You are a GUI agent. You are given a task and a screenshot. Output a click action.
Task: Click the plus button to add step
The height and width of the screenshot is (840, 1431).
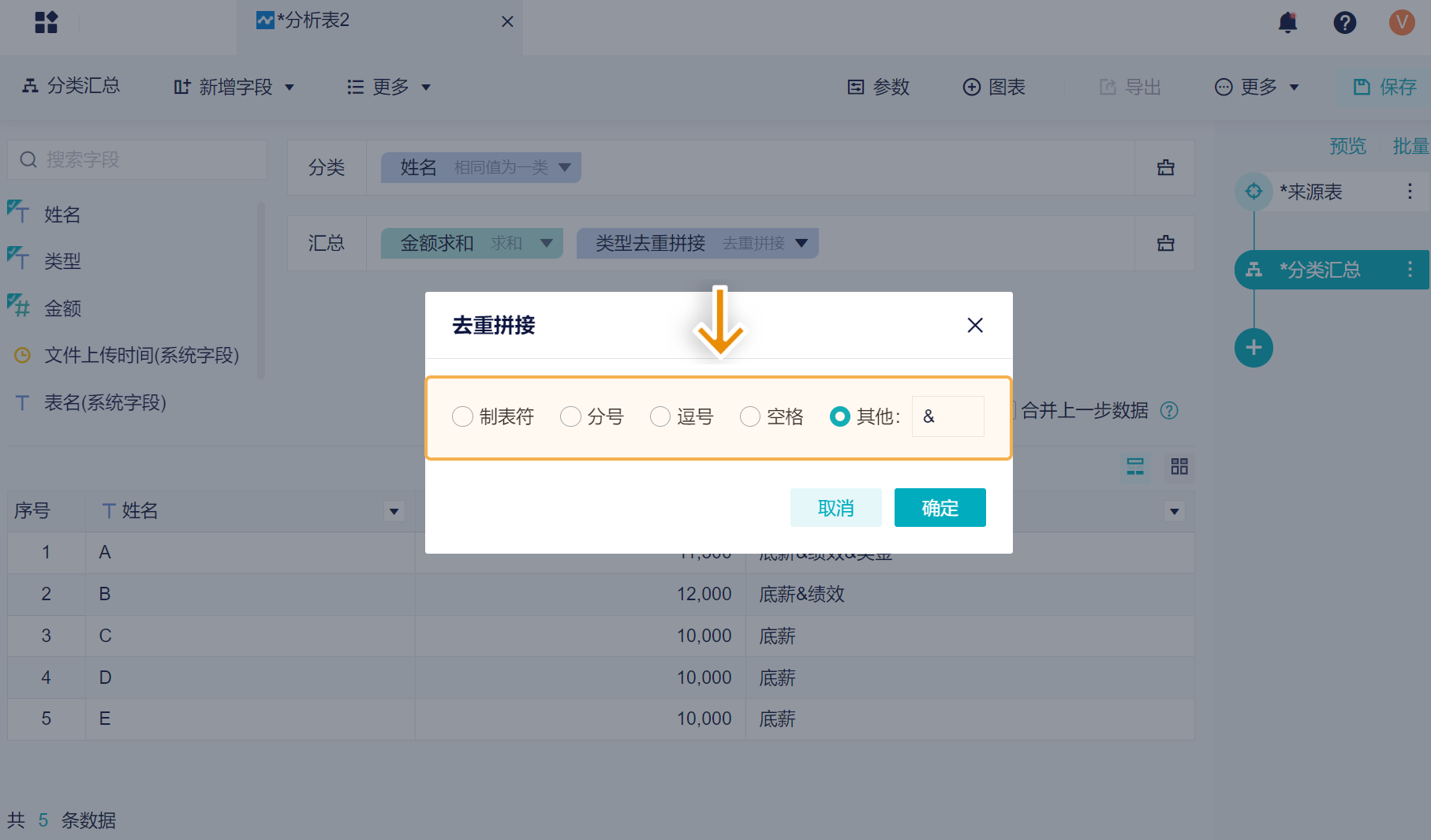(1254, 348)
